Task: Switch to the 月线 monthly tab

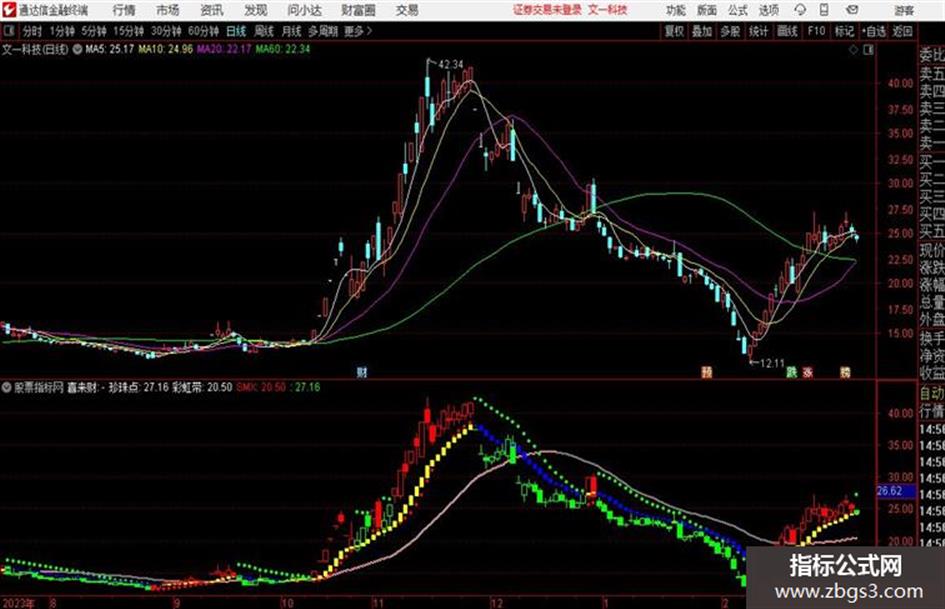Action: (291, 31)
